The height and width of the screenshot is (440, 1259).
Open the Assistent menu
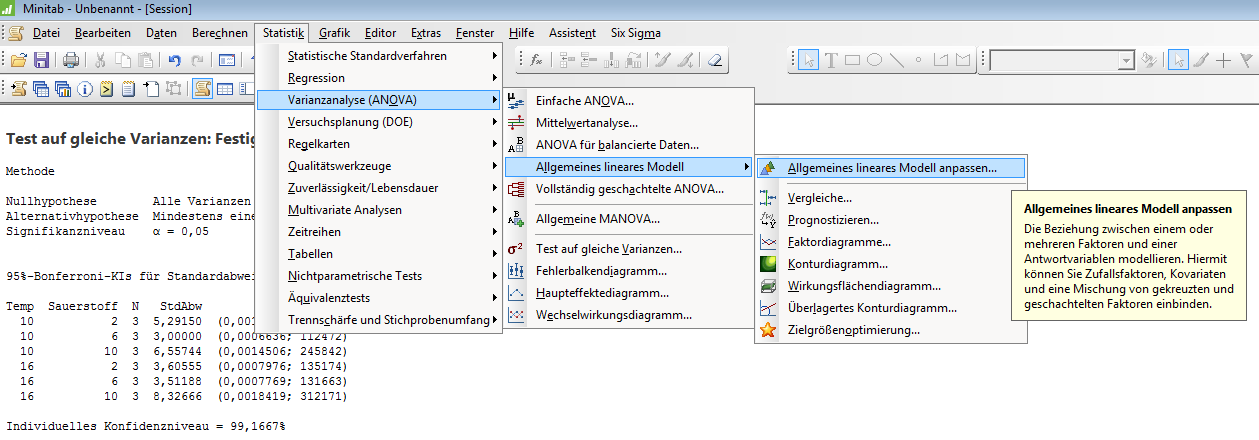[573, 33]
